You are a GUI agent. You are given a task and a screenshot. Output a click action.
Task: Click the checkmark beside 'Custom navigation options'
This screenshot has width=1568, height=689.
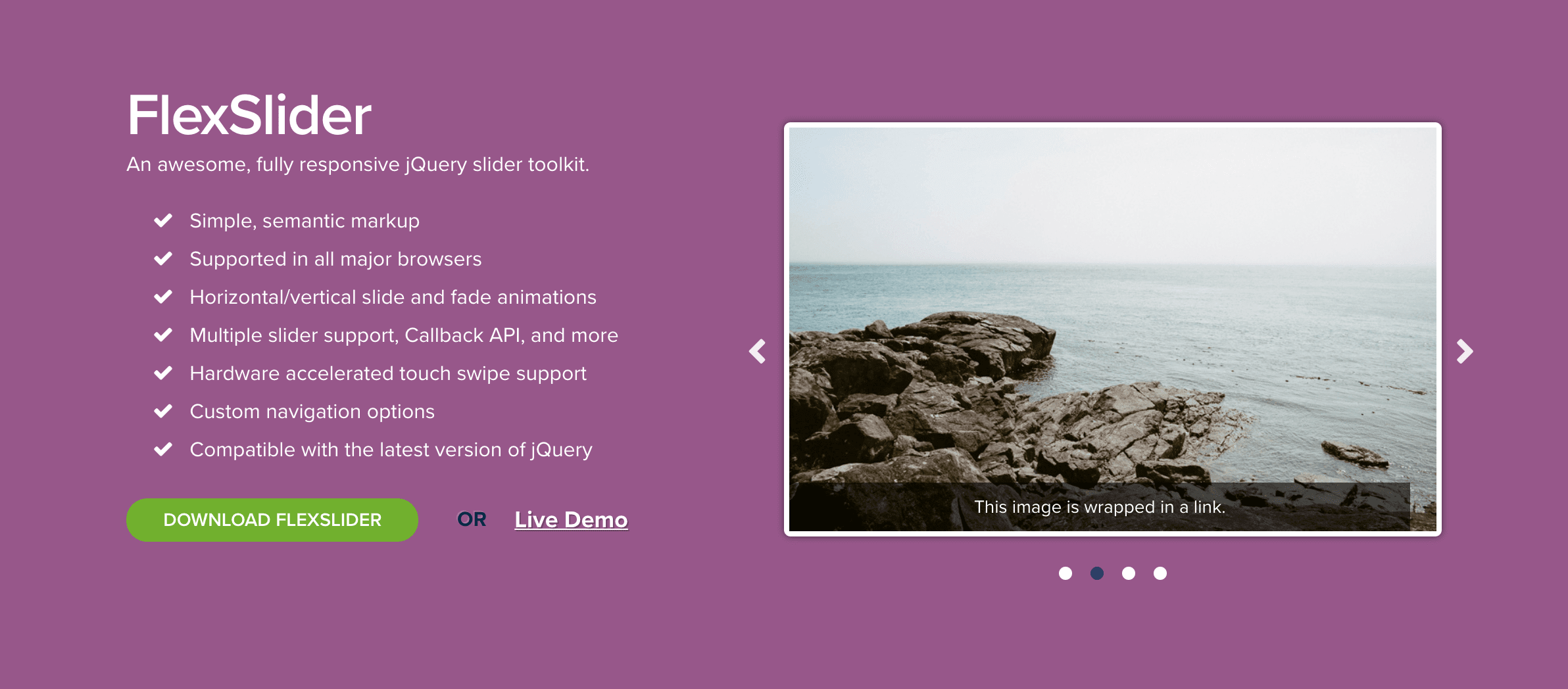tap(163, 412)
